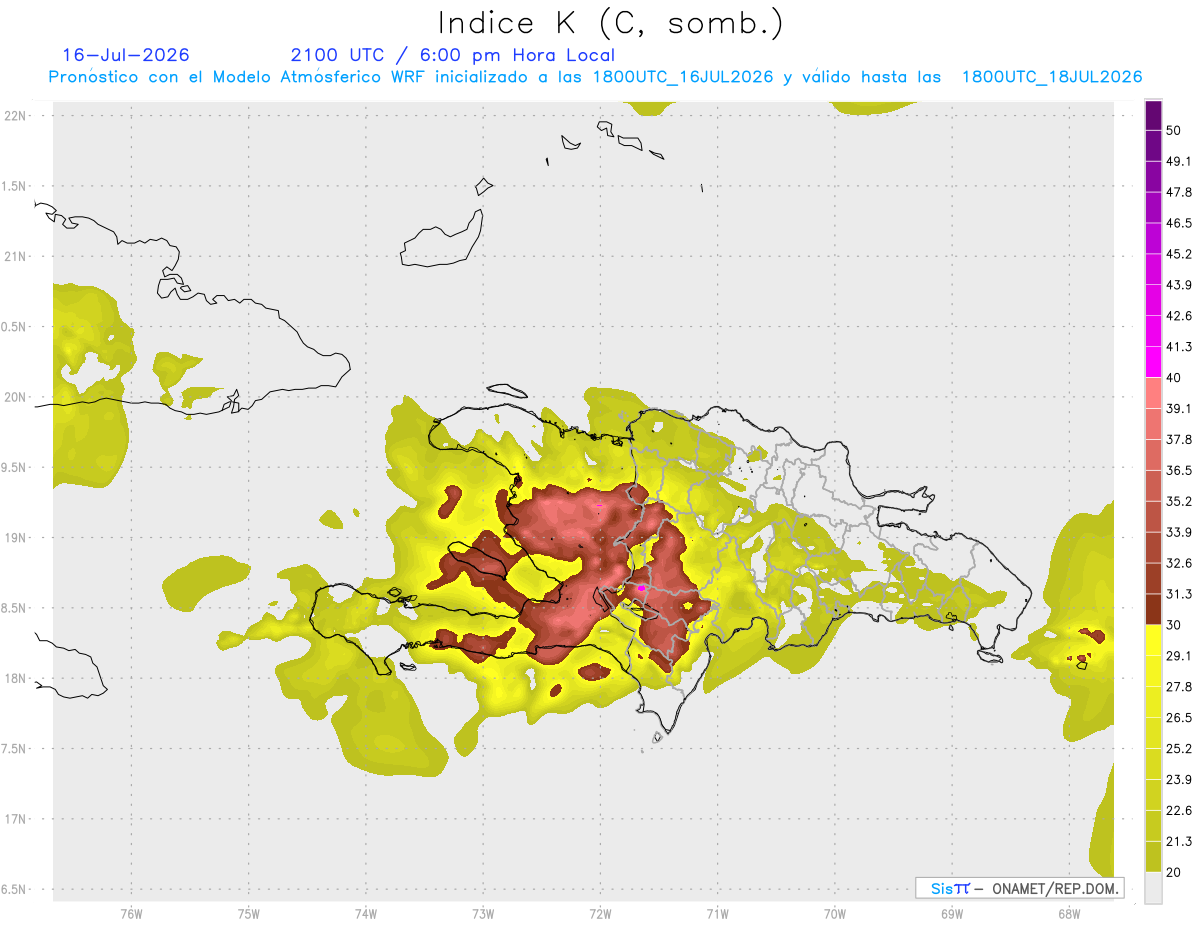This screenshot has width=1200, height=927.
Task: Click the colorbar value 45.2
Action: [x=1179, y=254]
